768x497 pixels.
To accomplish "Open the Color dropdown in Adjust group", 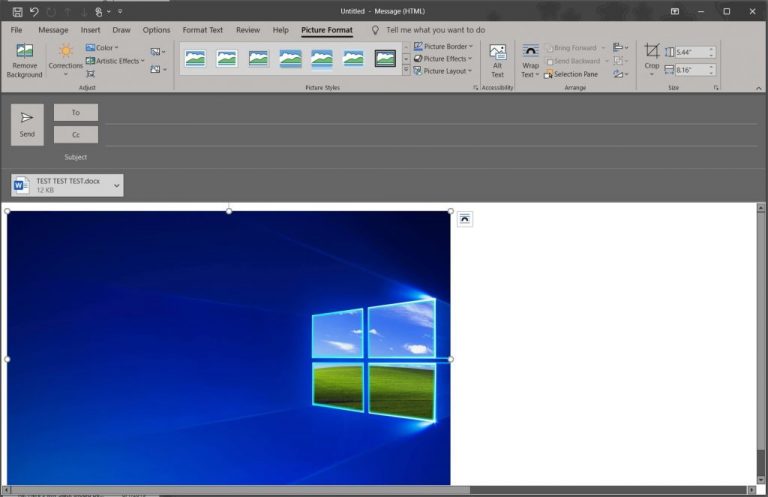I will point(102,47).
